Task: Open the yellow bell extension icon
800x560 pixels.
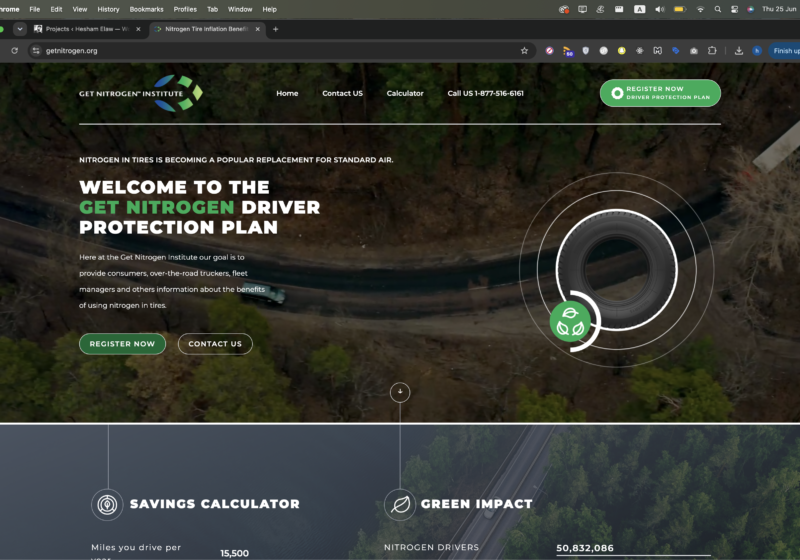Action: click(x=621, y=50)
